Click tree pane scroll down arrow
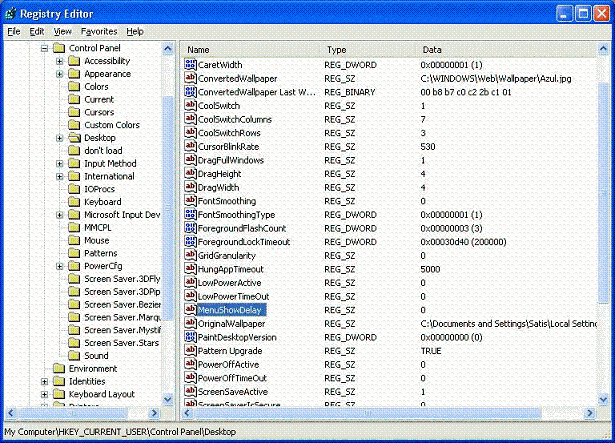 coord(168,399)
